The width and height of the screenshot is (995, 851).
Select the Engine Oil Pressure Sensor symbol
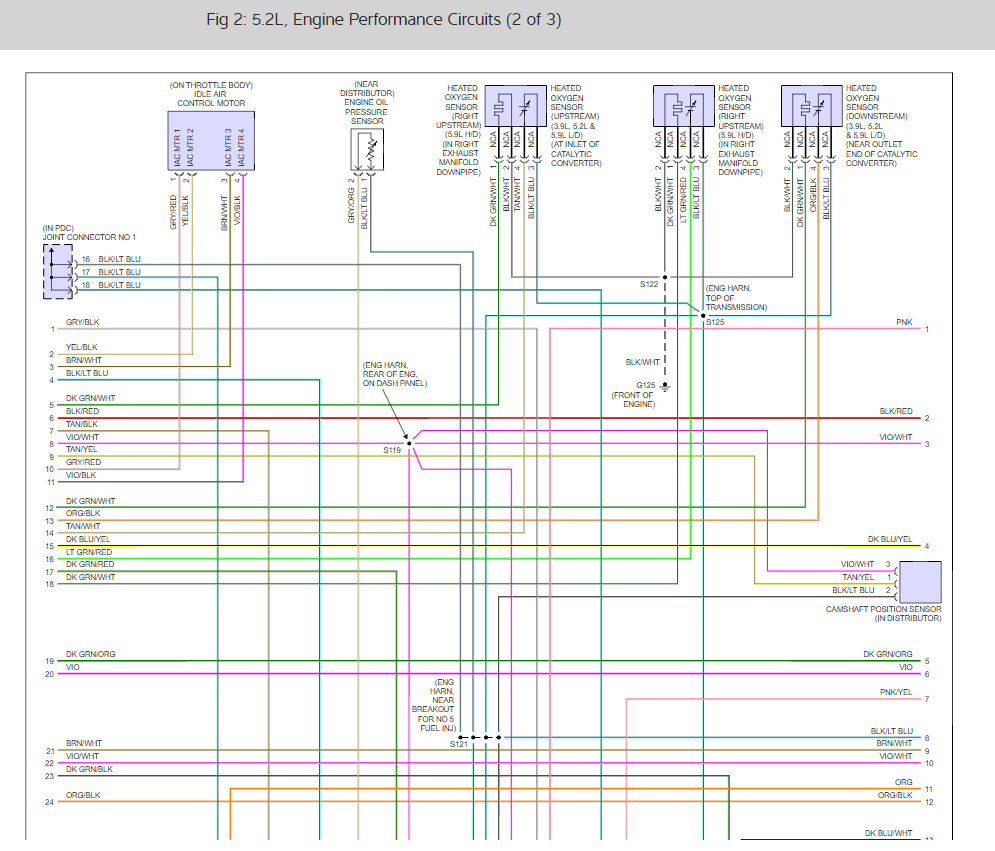point(367,150)
